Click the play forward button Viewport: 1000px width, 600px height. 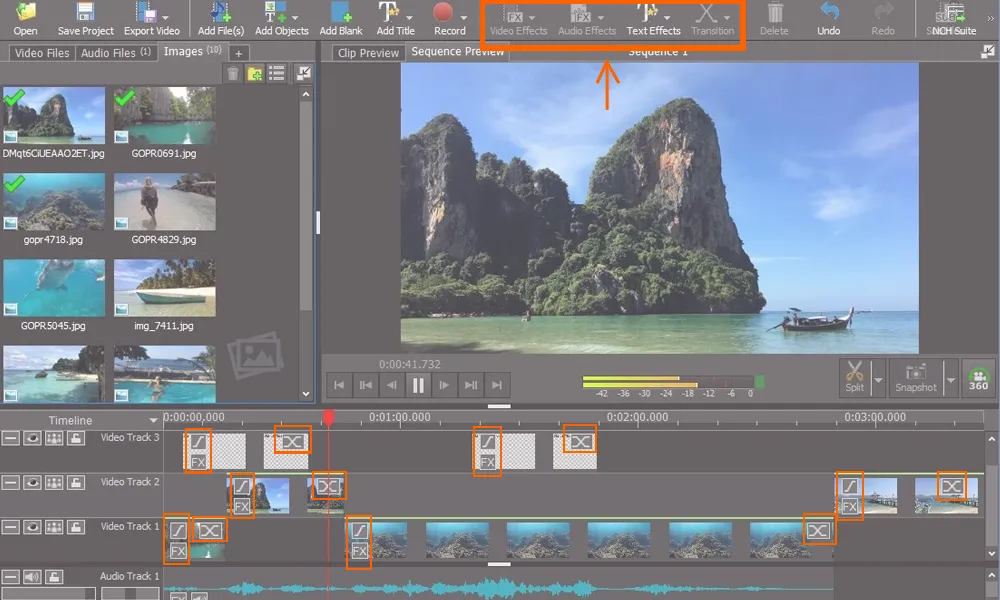tap(445, 385)
